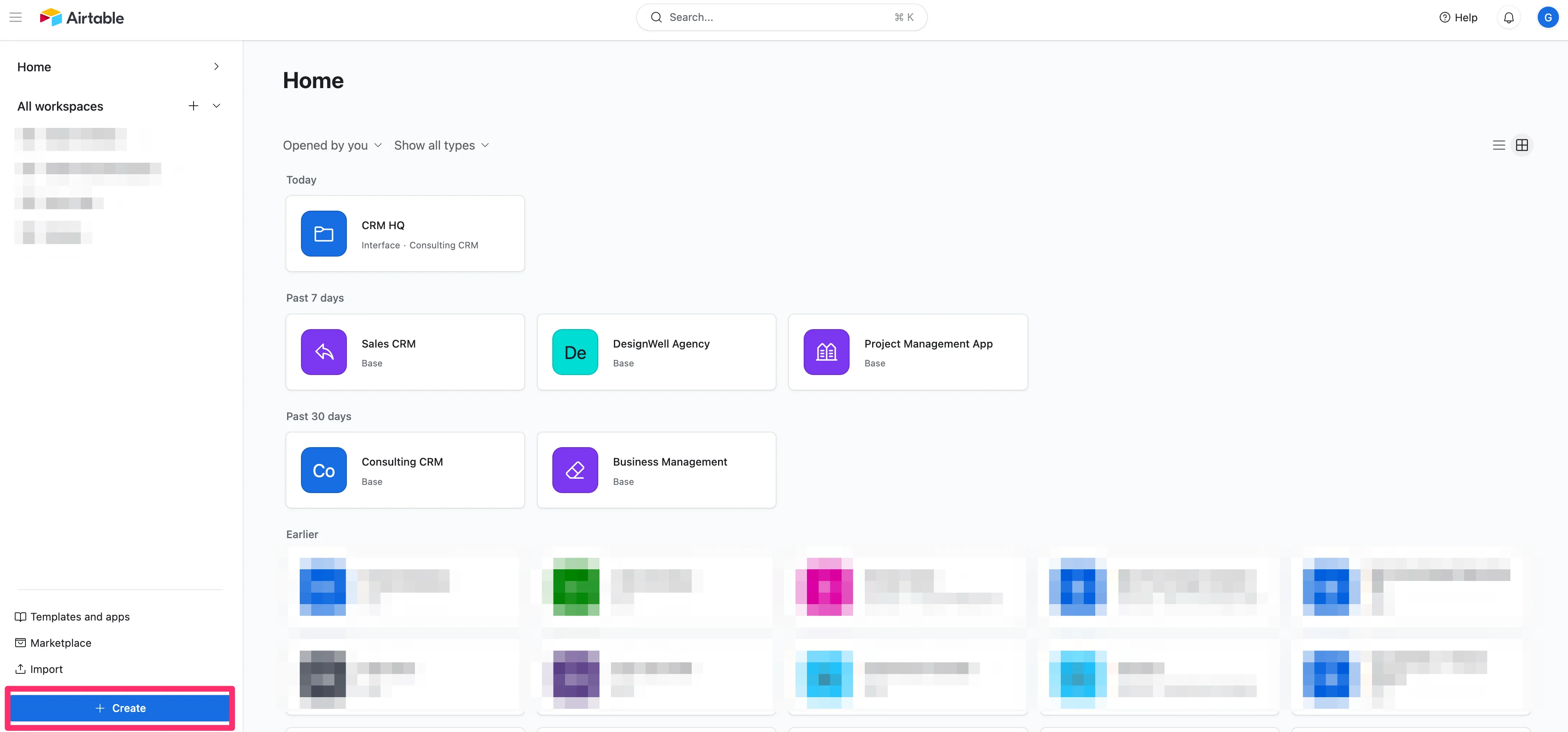Click the CRM HQ folder icon
This screenshot has height=732, width=1568.
324,234
